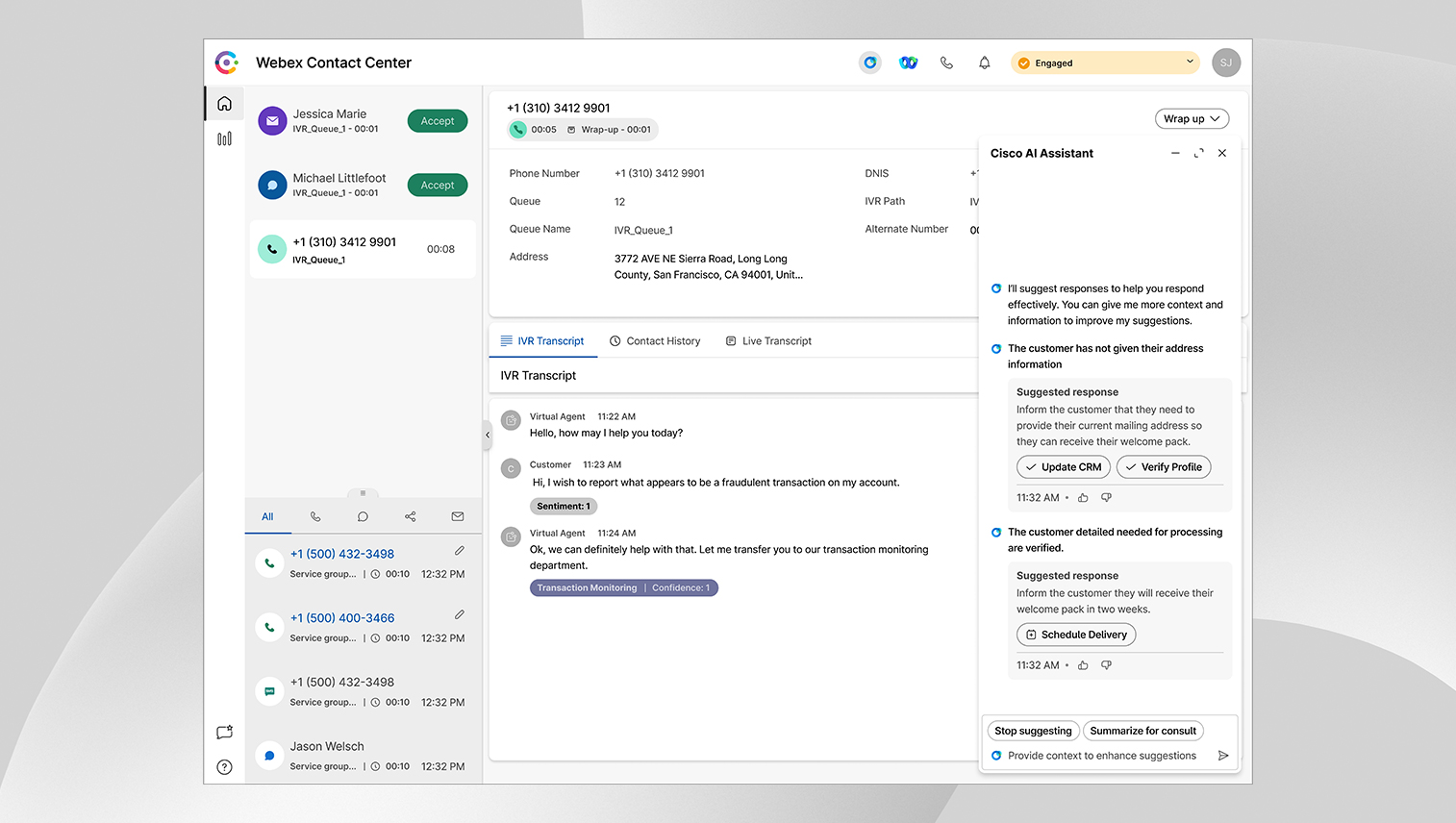Select the active +1 (310) 3412 9901 call card
Viewport: 1456px width, 823px height.
(x=363, y=249)
